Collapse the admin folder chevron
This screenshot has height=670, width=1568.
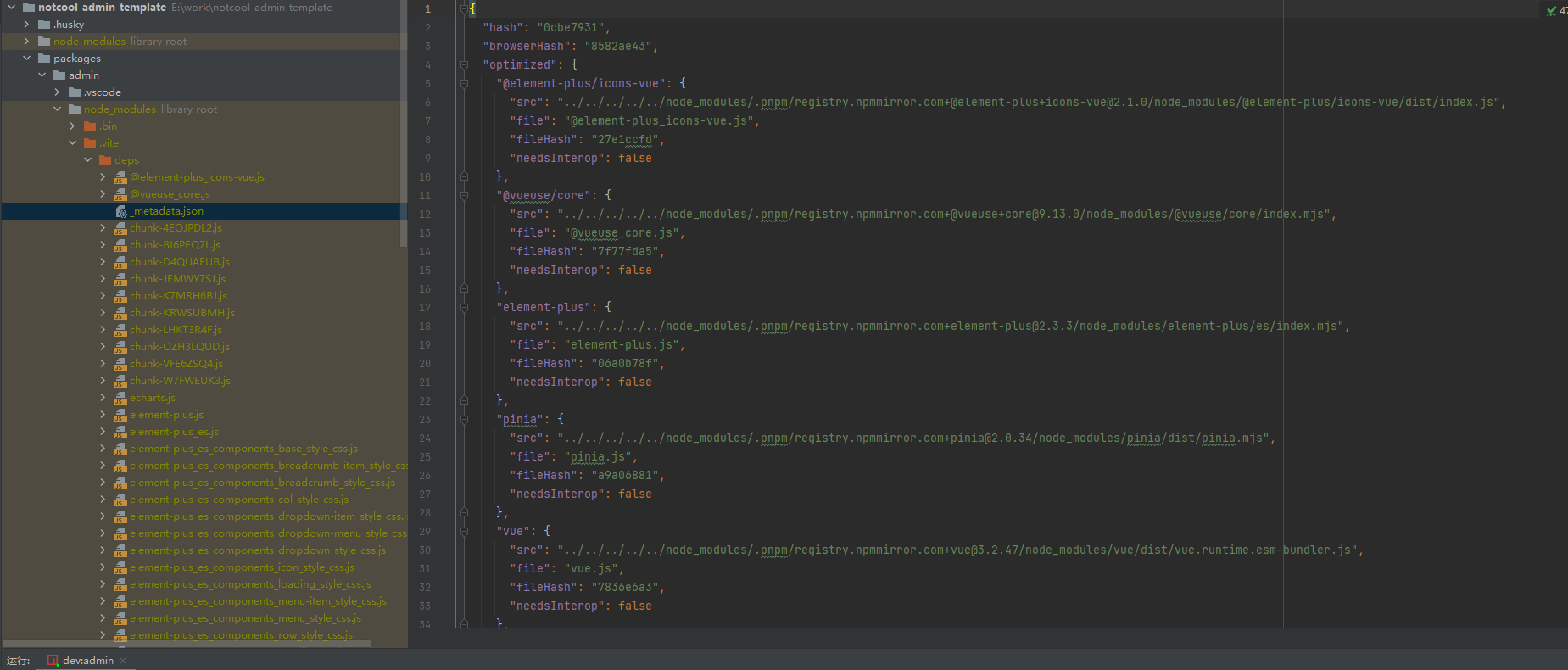click(x=42, y=75)
